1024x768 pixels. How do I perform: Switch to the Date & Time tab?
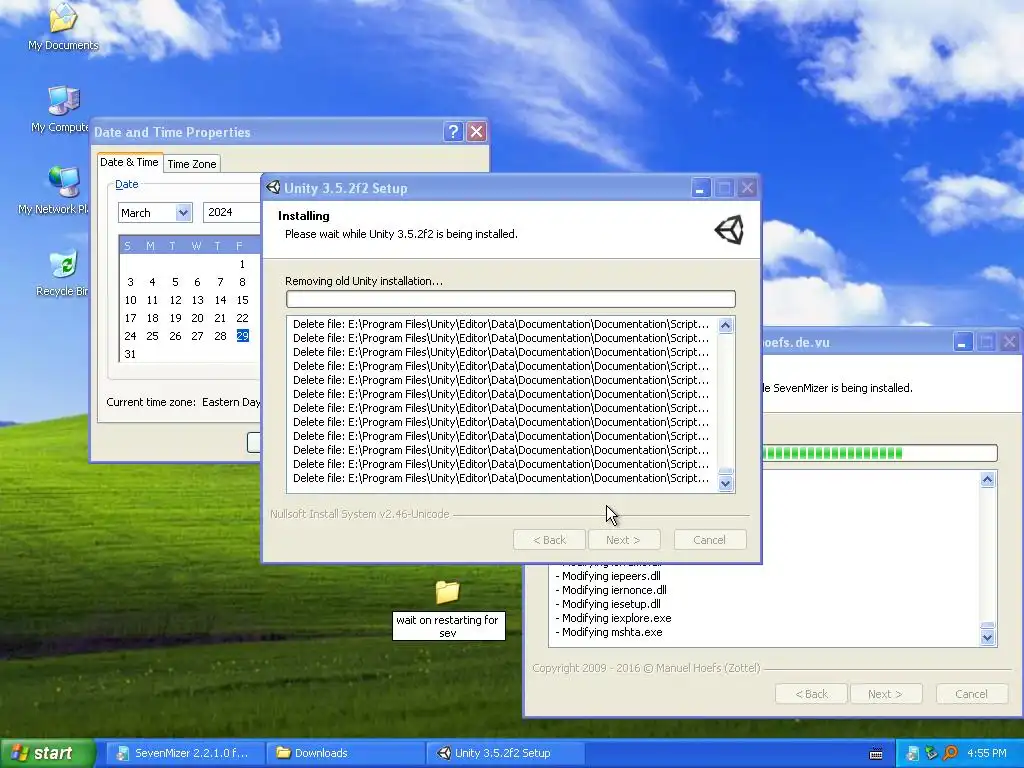coord(129,162)
